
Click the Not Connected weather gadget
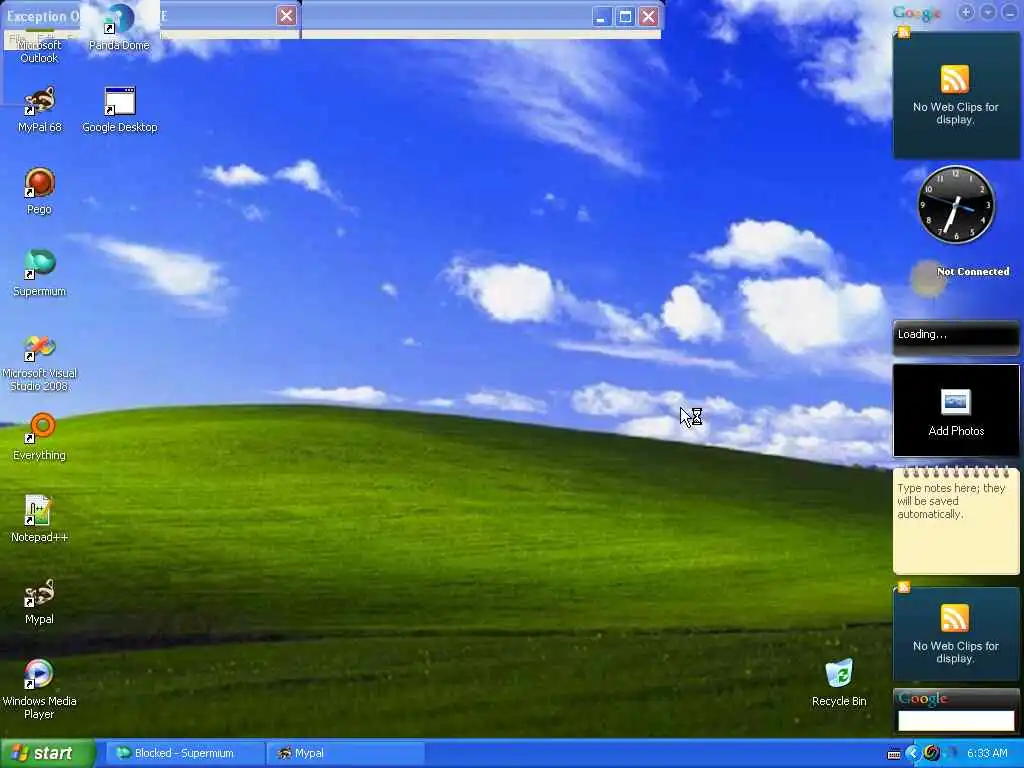pyautogui.click(x=959, y=279)
